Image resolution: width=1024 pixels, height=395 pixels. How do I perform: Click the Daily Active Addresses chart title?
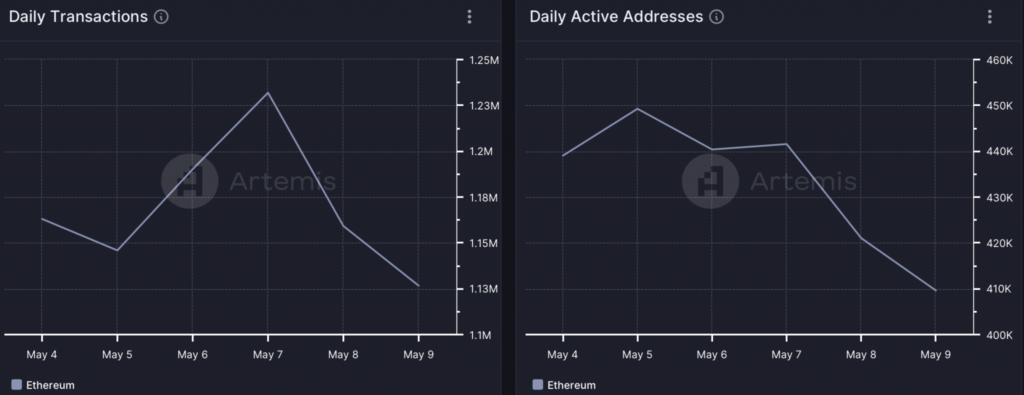tap(616, 17)
